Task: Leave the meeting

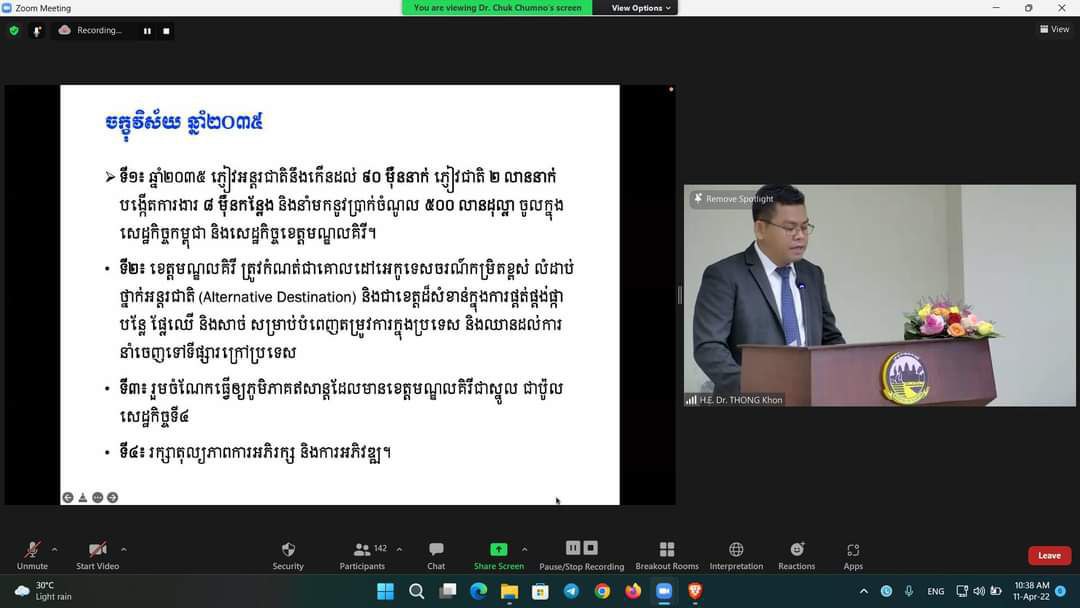Action: 1049,556
